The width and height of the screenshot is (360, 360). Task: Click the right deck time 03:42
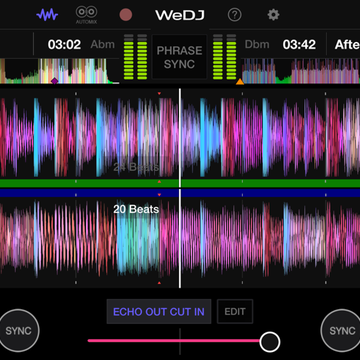click(299, 44)
